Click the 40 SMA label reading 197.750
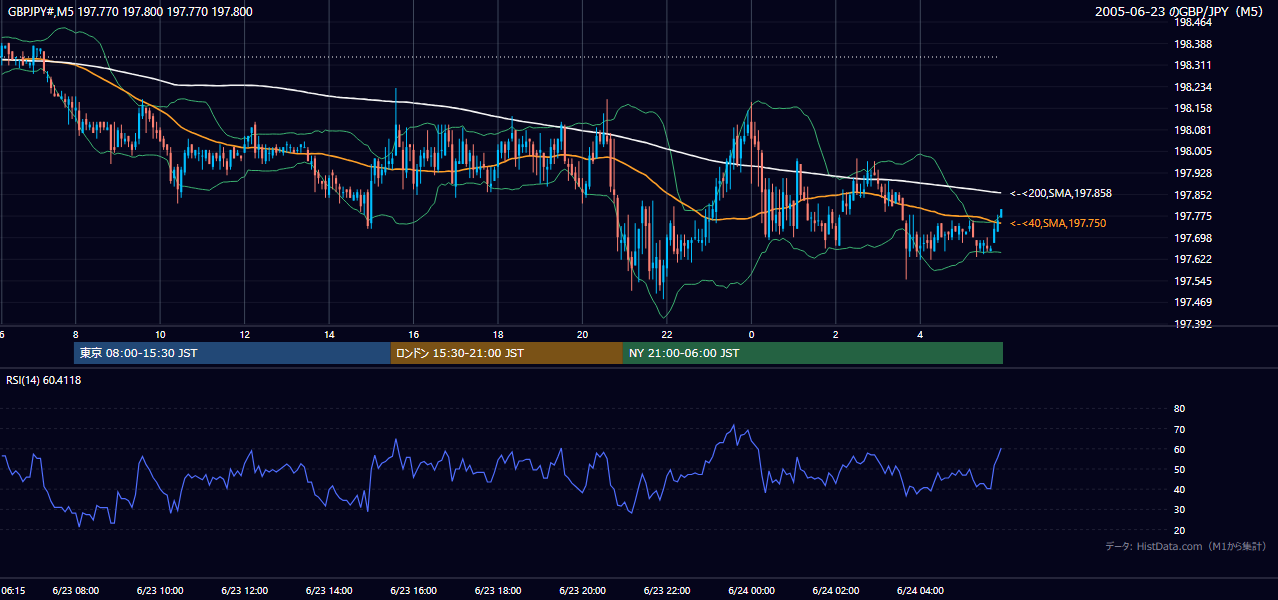The image size is (1278, 600). [1057, 223]
